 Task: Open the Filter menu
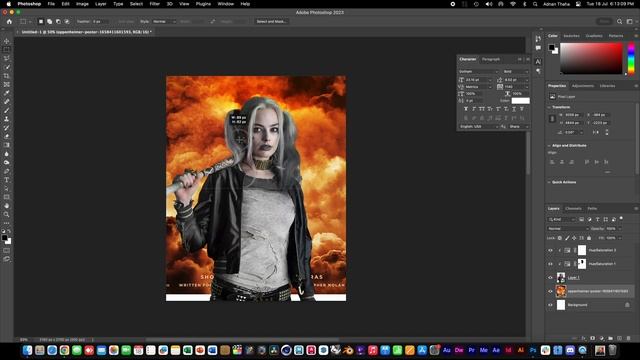[154, 4]
